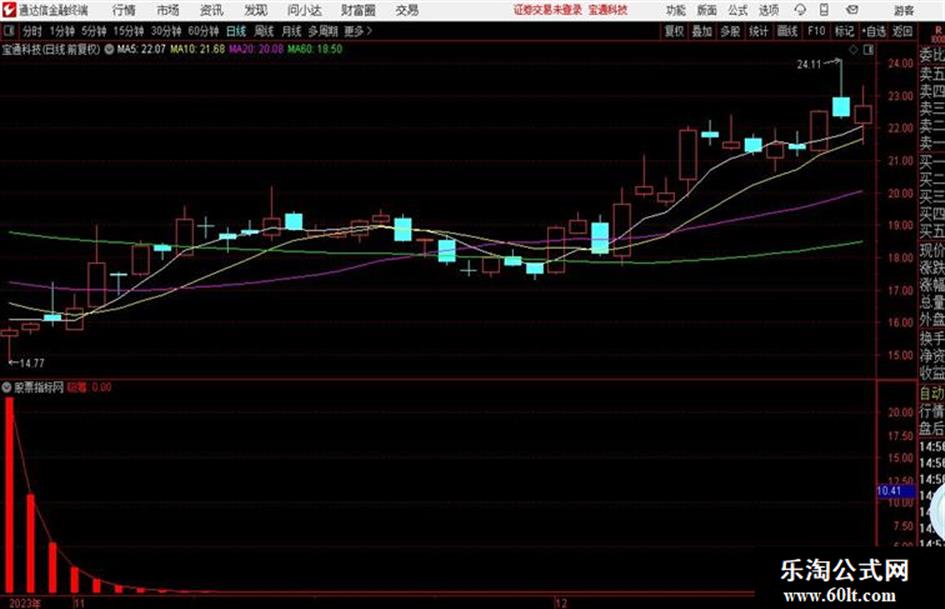This screenshot has height=609, width=945.
Task: Click the 标记 mark button
Action: 844,31
